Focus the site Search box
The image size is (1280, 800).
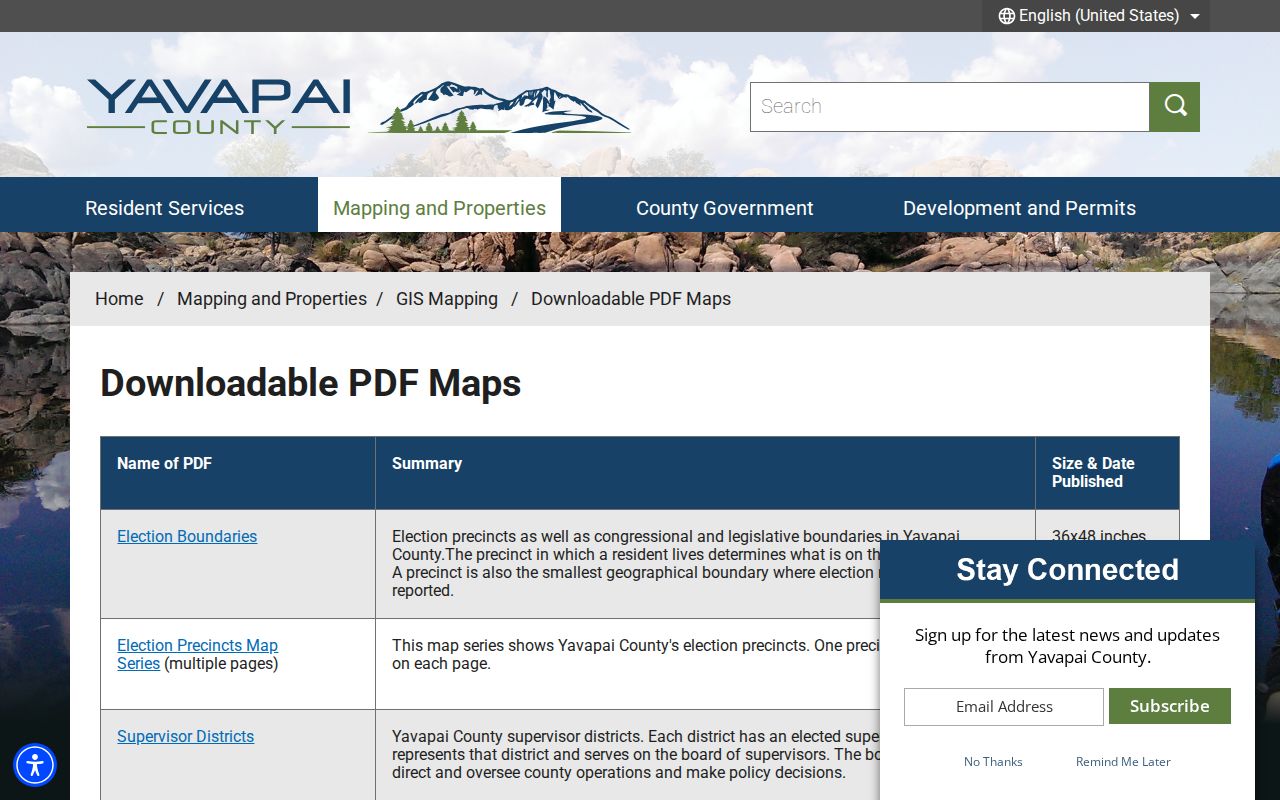pos(949,107)
